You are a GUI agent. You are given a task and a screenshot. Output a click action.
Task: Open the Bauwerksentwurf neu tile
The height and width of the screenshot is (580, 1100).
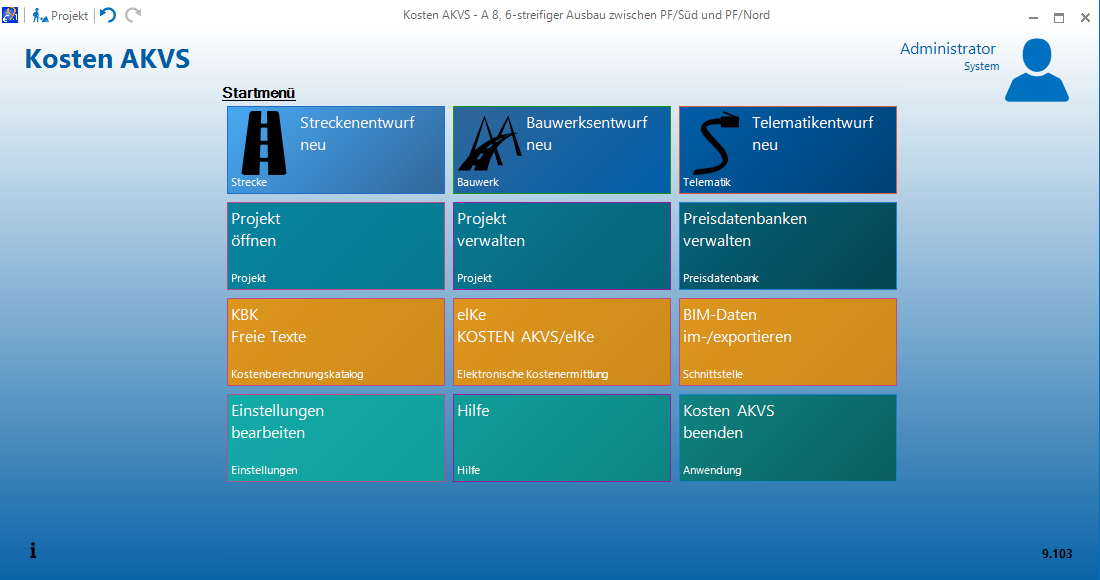(562, 150)
